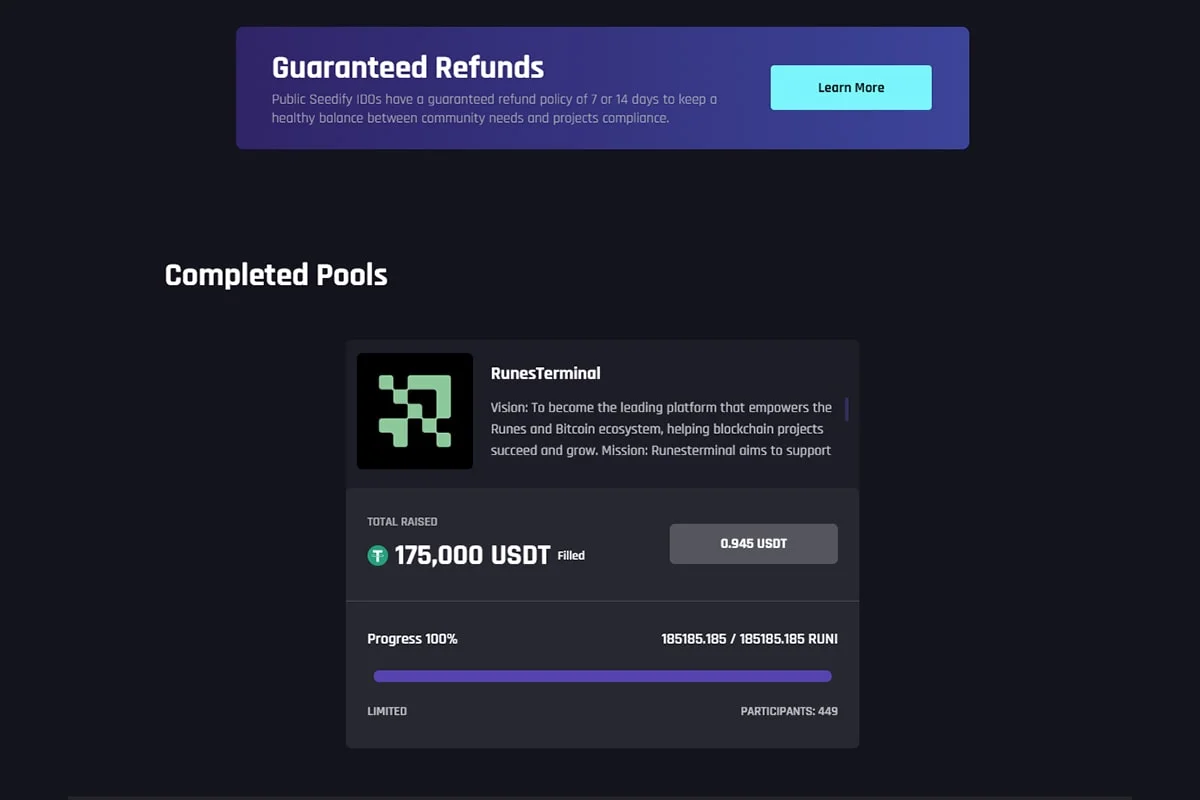Click the Participants: 449 count
Viewport: 1200px width, 800px height.
point(789,711)
